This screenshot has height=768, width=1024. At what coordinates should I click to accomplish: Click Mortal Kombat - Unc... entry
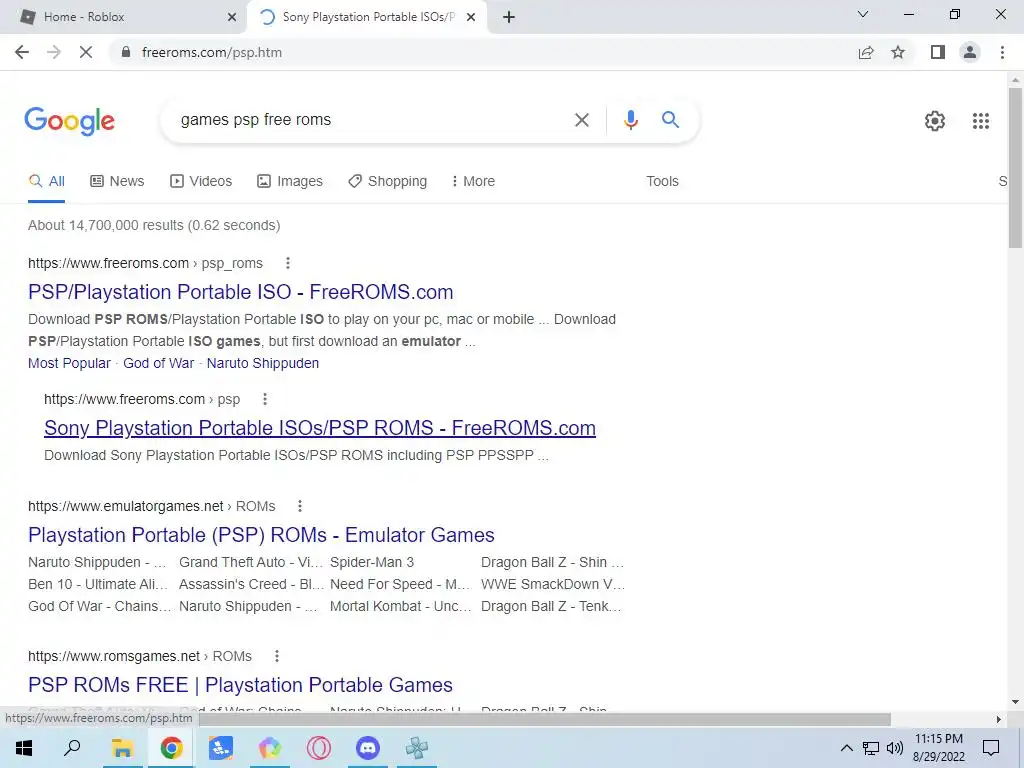point(400,607)
